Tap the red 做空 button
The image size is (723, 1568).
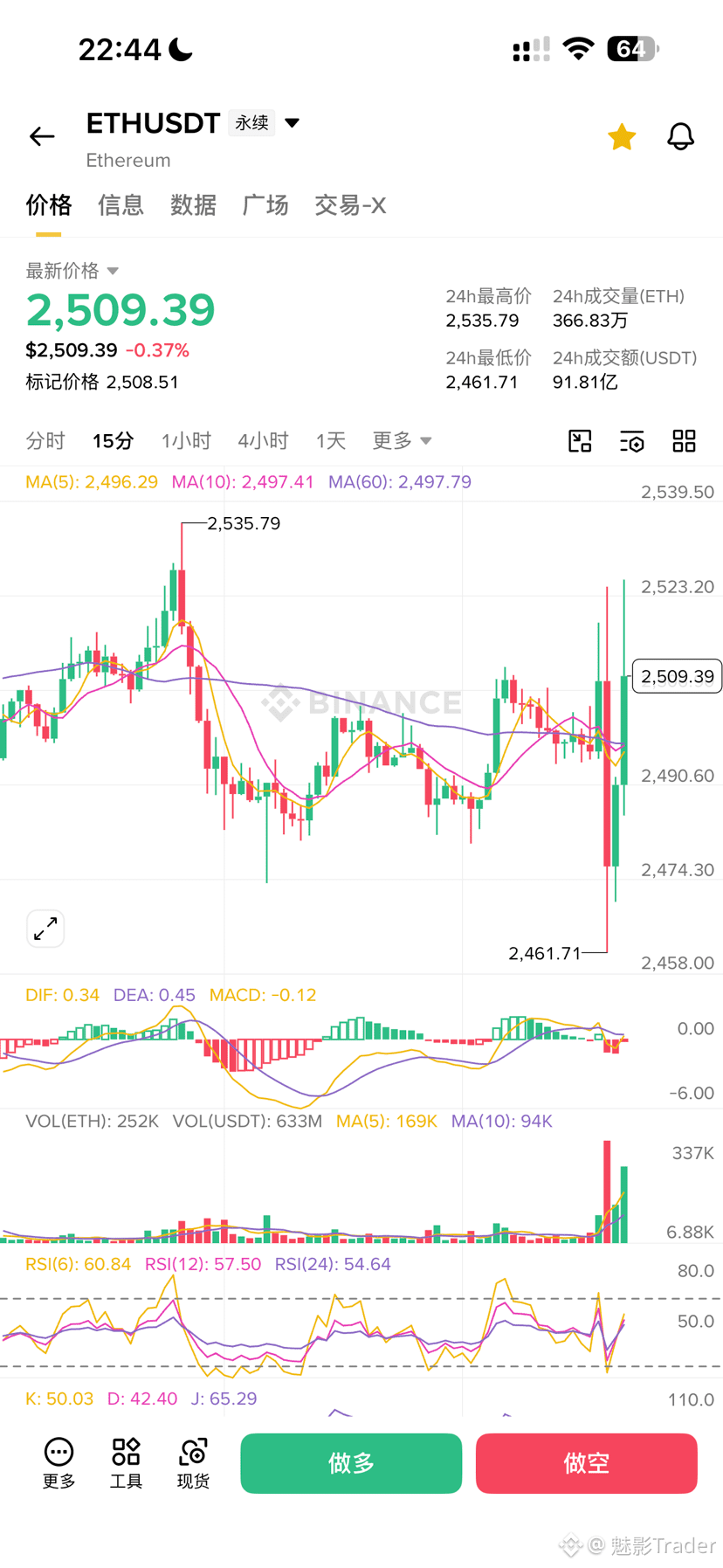coord(586,1463)
